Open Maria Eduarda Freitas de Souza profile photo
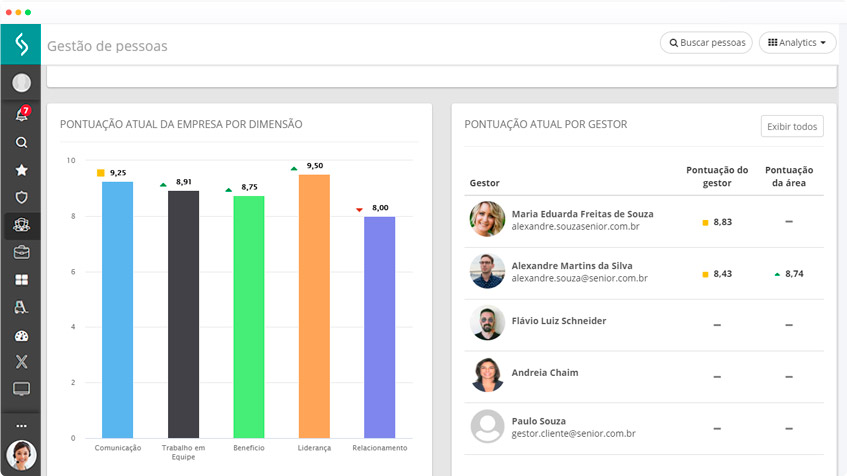 click(x=487, y=219)
